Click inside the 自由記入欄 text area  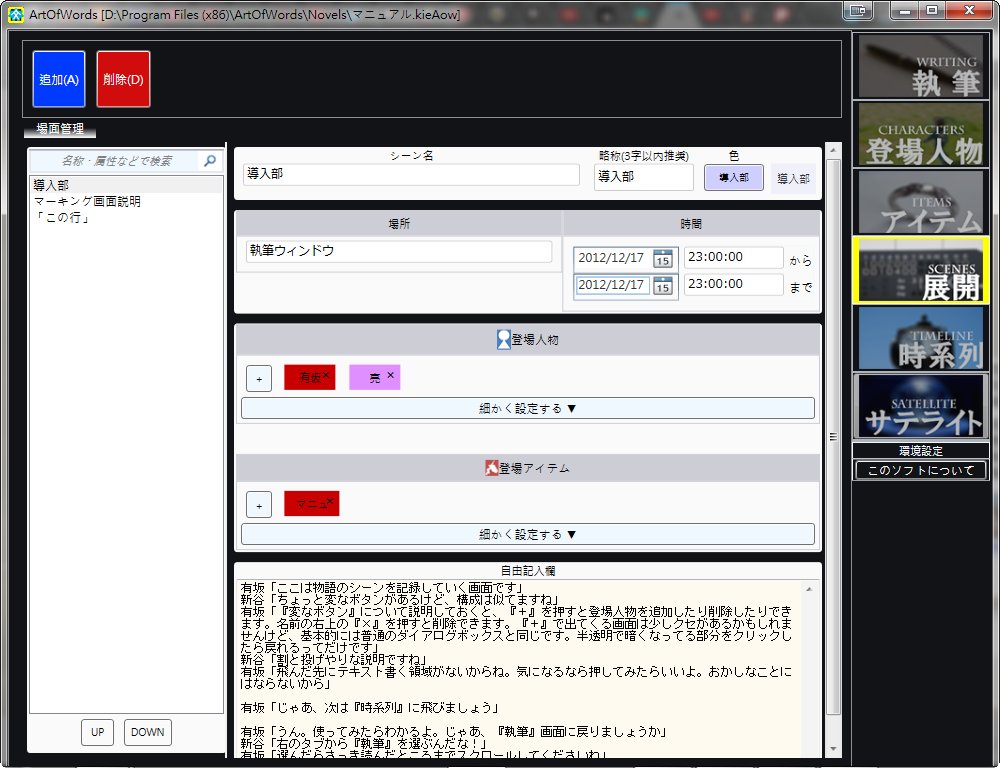tap(518, 668)
